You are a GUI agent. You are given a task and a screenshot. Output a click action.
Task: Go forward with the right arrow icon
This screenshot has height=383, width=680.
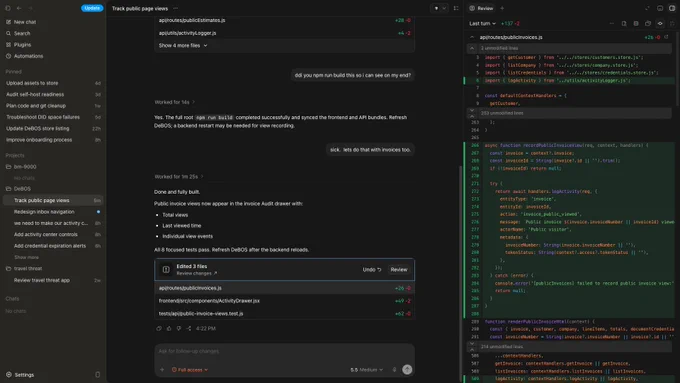pyautogui.click(x=30, y=8)
